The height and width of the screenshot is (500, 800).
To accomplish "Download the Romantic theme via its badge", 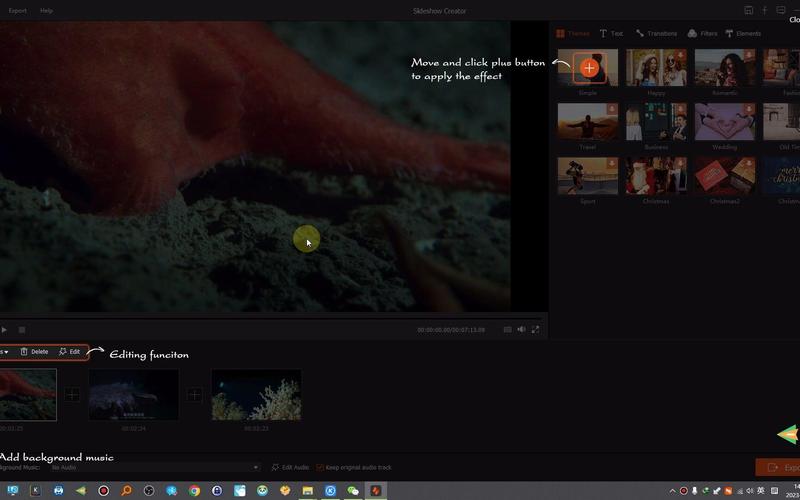I will pos(748,55).
